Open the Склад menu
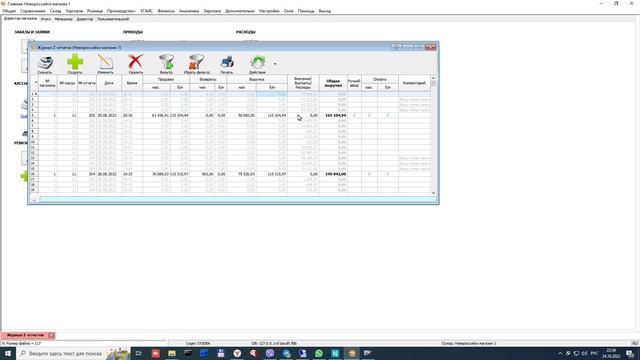 pos(56,11)
